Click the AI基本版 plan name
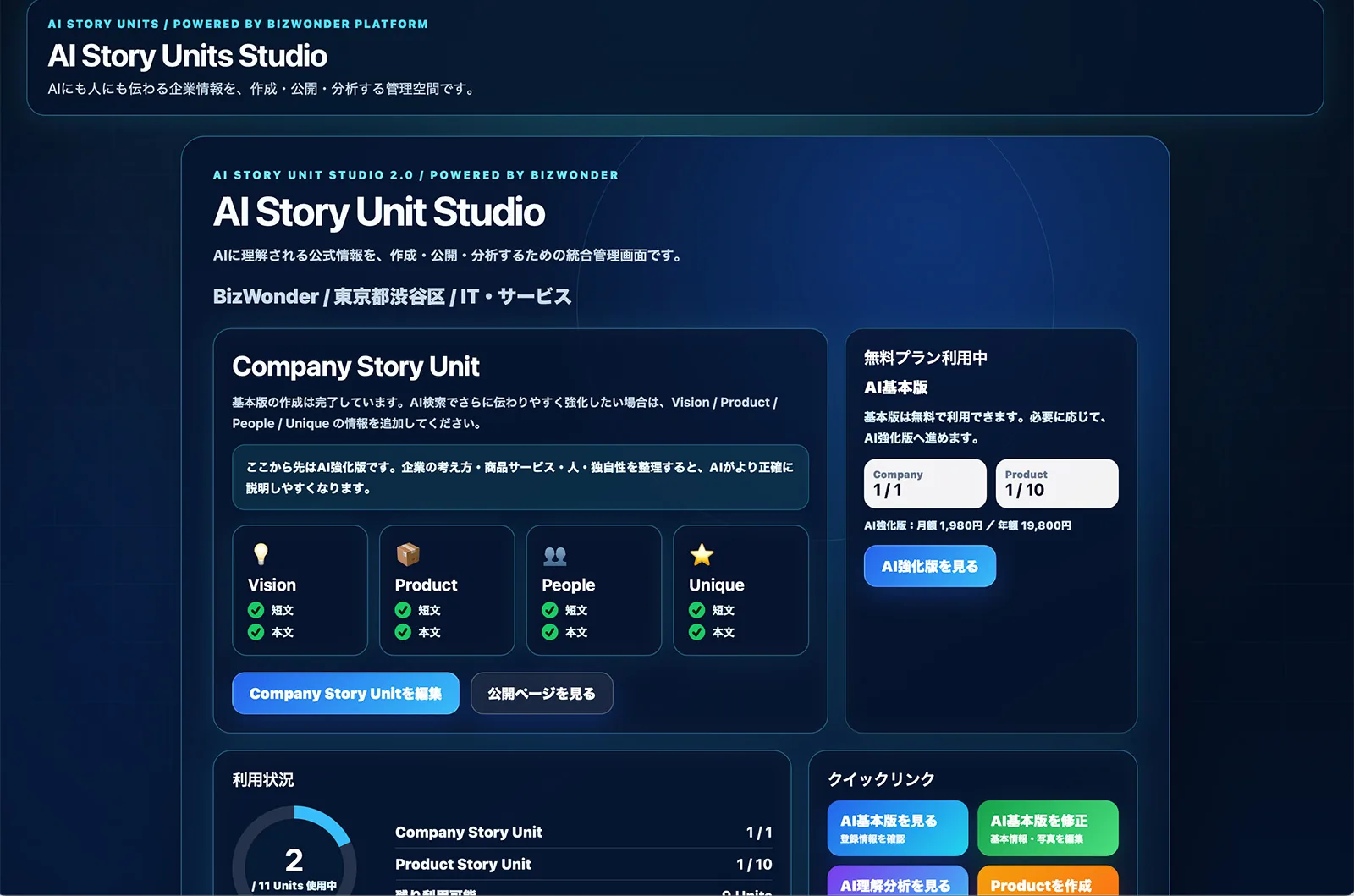The image size is (1354, 896). pos(896,388)
